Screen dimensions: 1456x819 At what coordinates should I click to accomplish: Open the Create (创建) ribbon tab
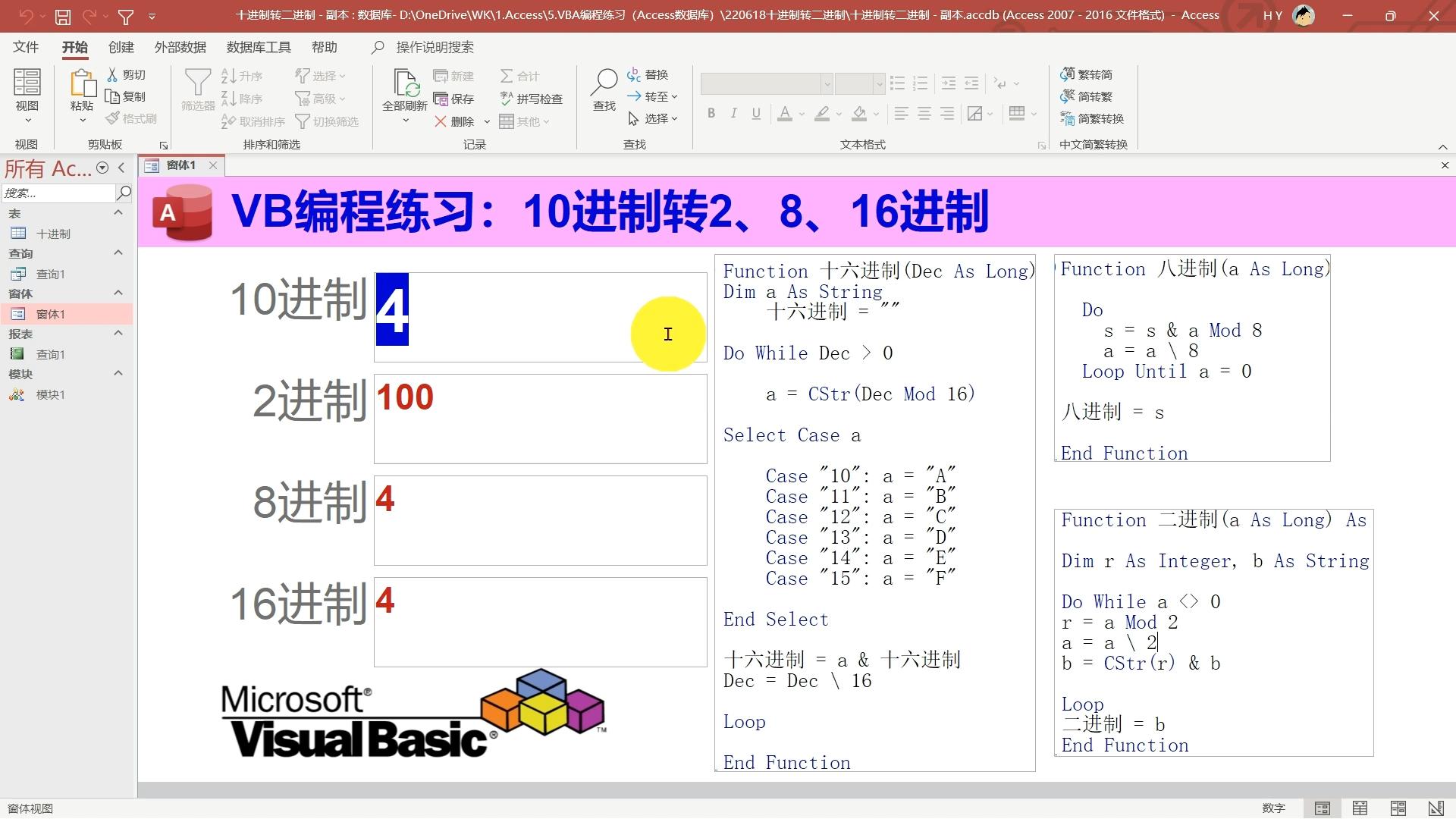pos(121,47)
